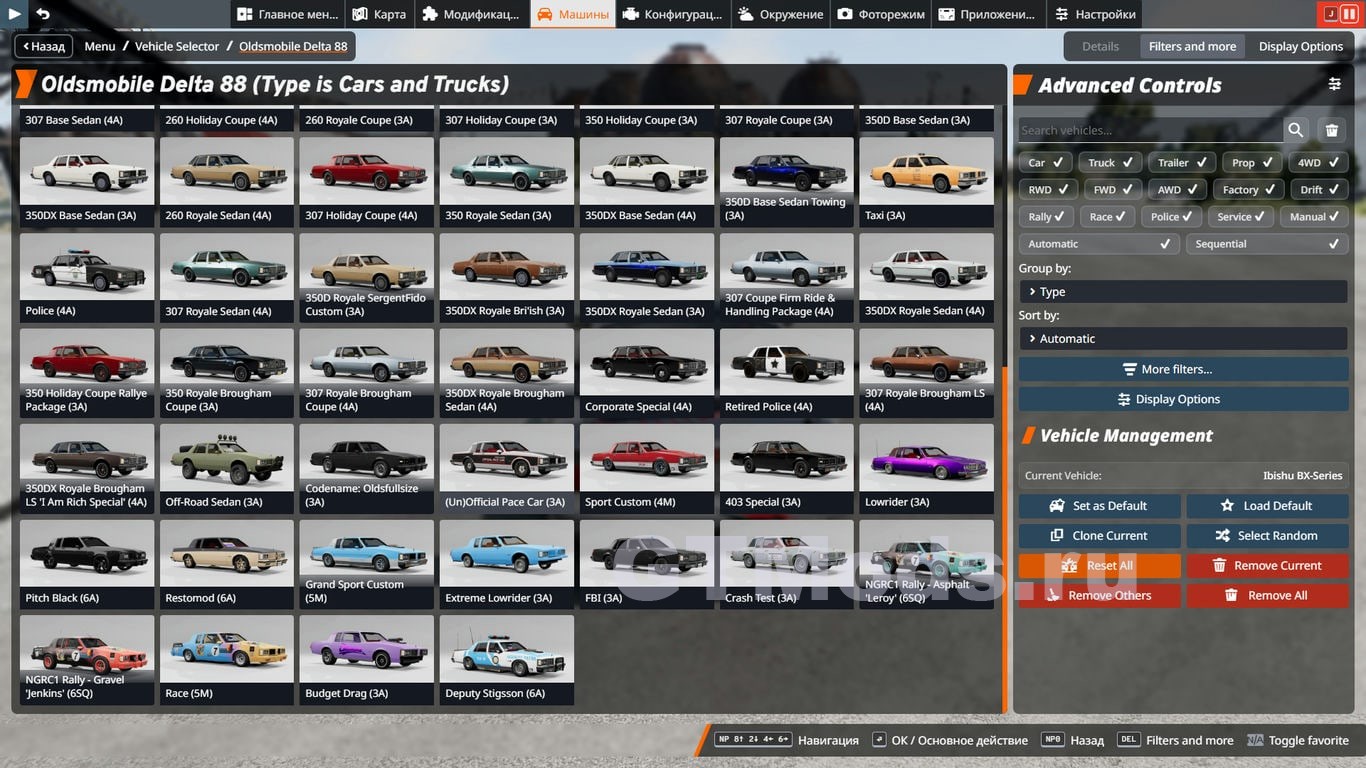
Task: Toggle the Police filter checkbox
Action: pos(1172,216)
